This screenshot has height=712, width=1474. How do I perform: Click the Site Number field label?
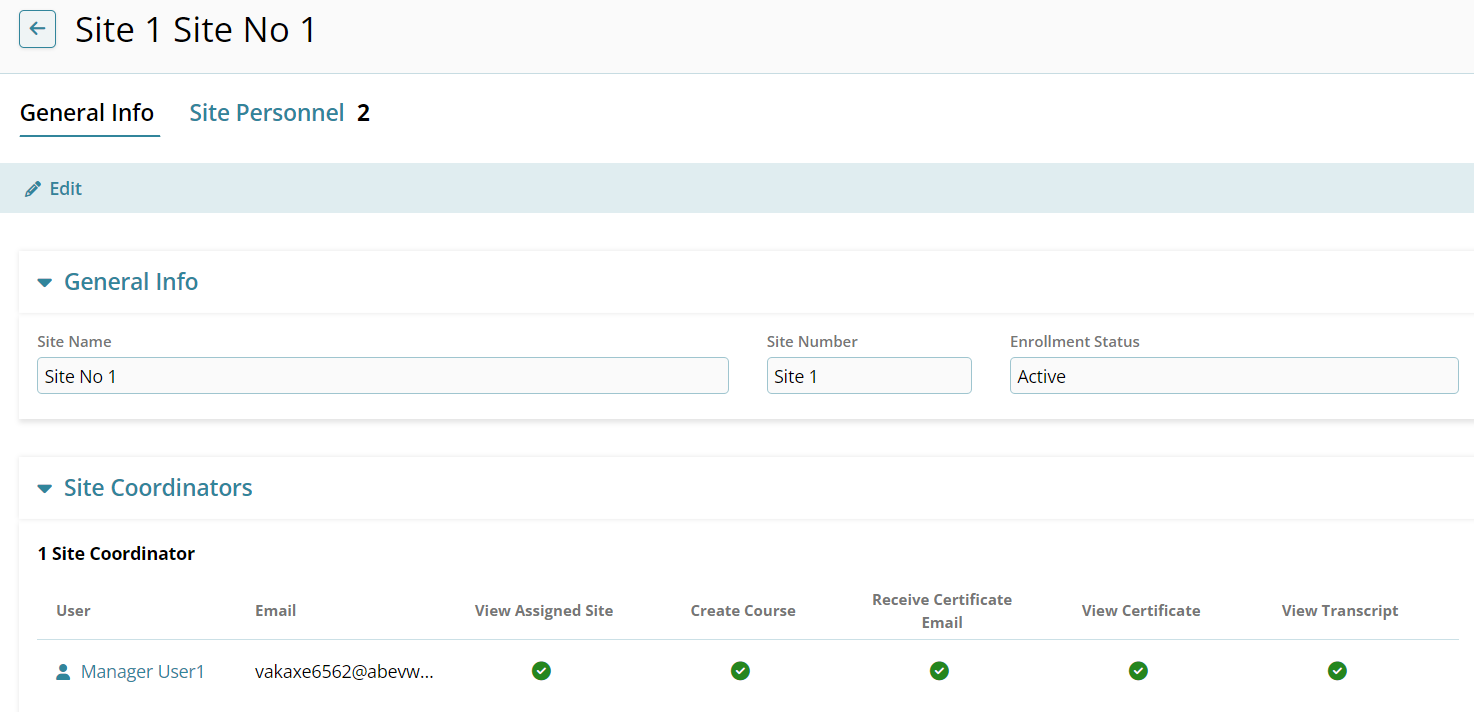point(812,342)
